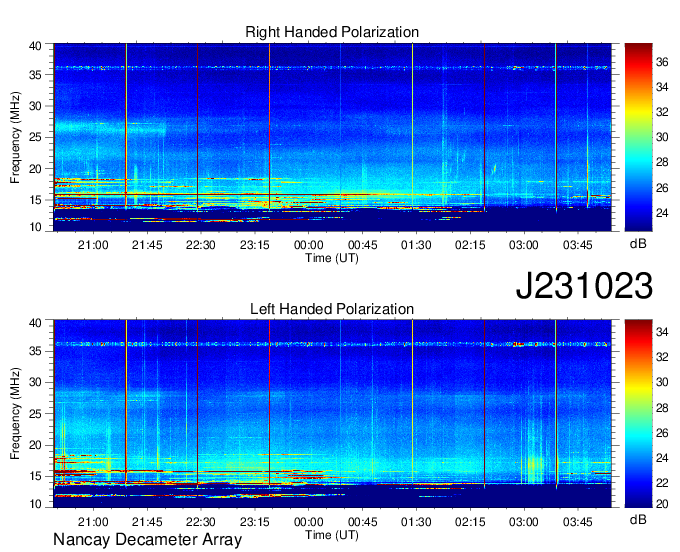The height and width of the screenshot is (552, 680).
Task: Click 30 MHz tick on right-handed frequency axis
Action: pos(35,106)
